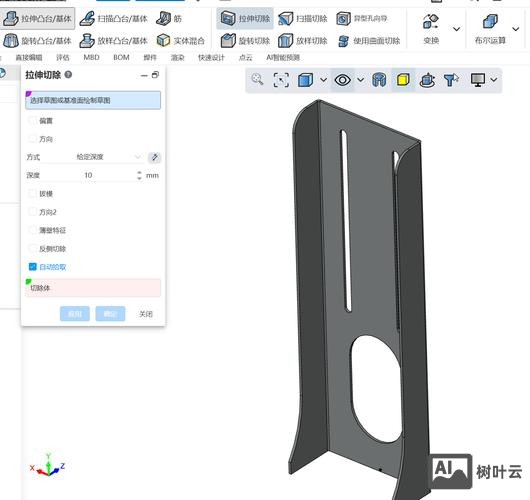Click the 应用 apply button
The width and height of the screenshot is (530, 500).
[75, 314]
